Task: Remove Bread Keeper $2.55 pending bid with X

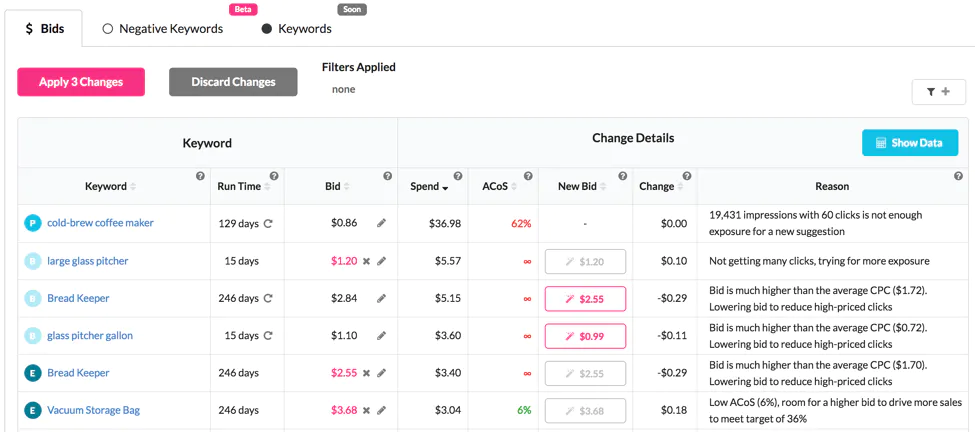Action: pos(366,373)
